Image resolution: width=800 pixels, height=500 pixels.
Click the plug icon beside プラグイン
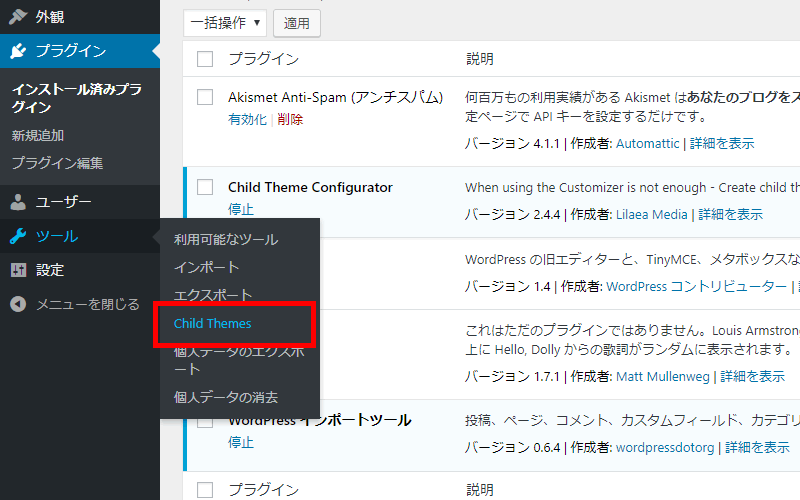(x=18, y=51)
